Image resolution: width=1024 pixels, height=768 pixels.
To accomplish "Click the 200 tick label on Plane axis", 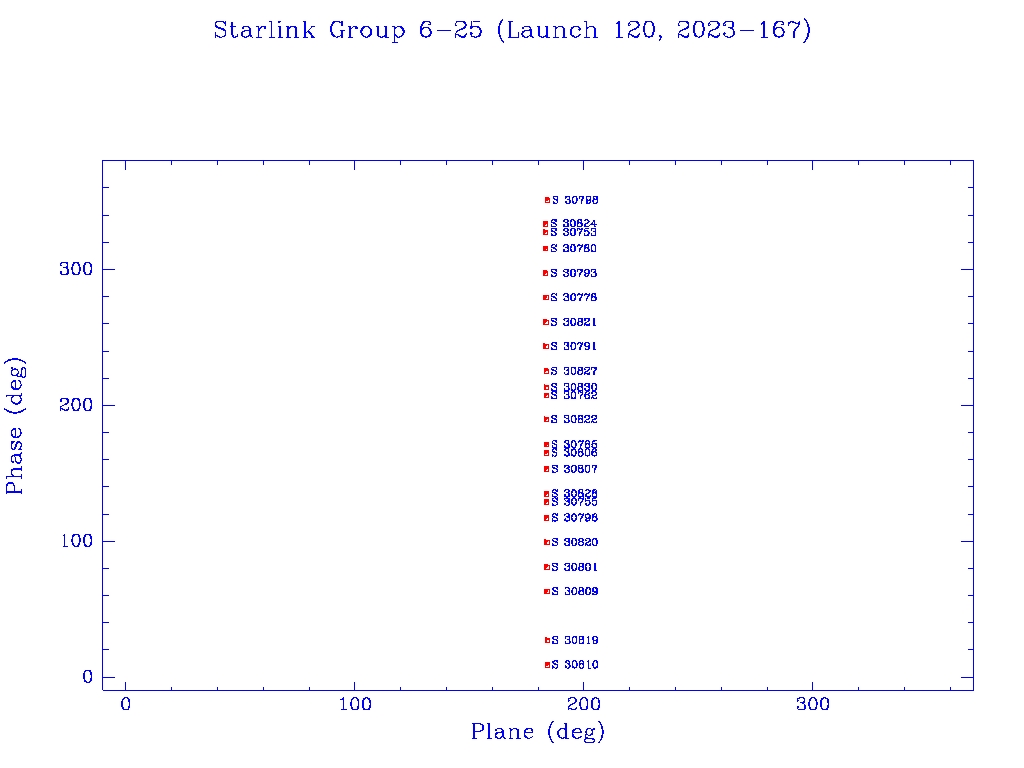I will click(x=583, y=704).
